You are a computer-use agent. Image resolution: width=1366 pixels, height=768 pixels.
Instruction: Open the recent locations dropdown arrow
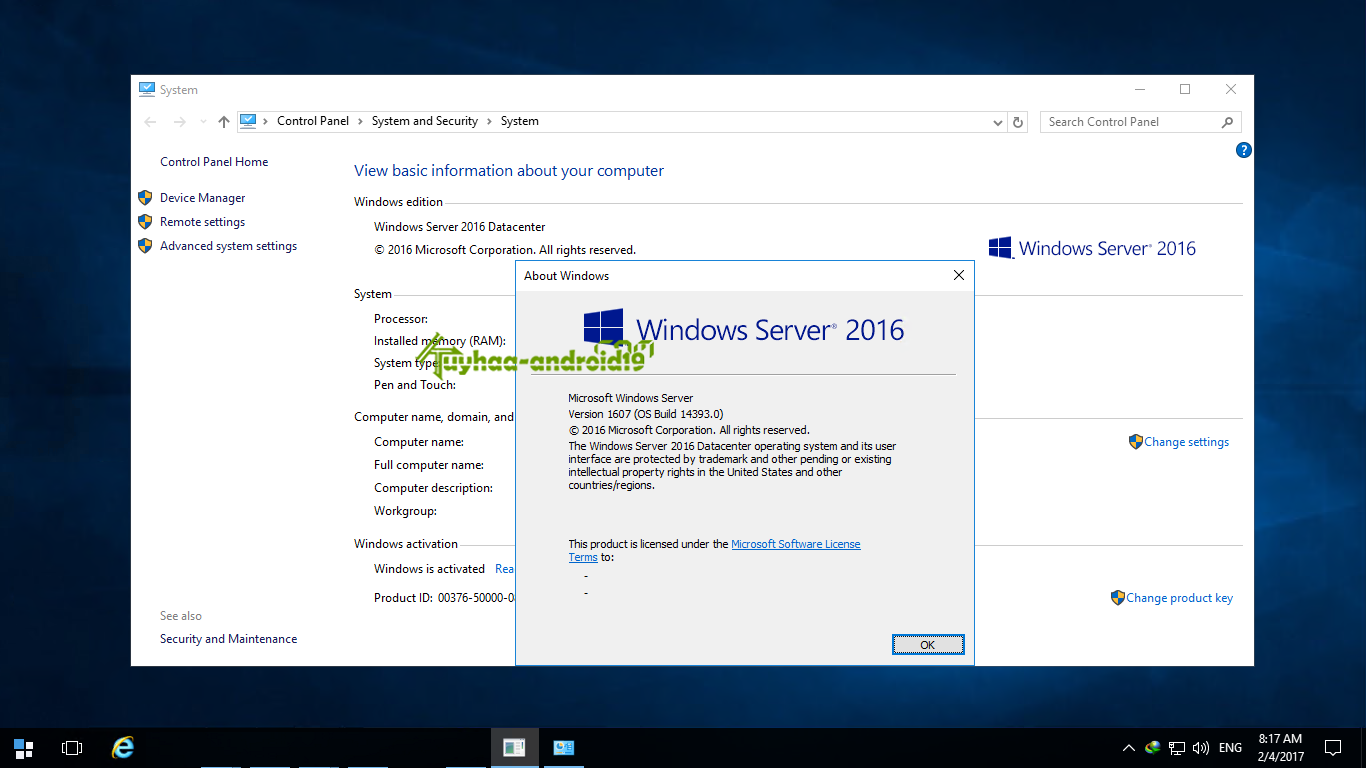203,122
